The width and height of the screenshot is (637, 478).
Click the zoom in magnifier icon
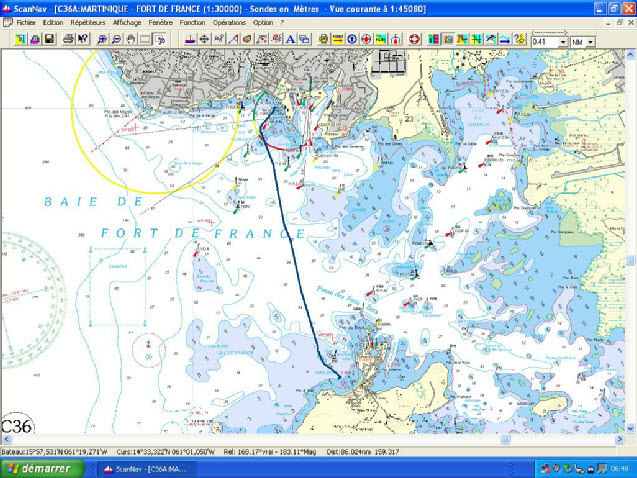pos(102,39)
